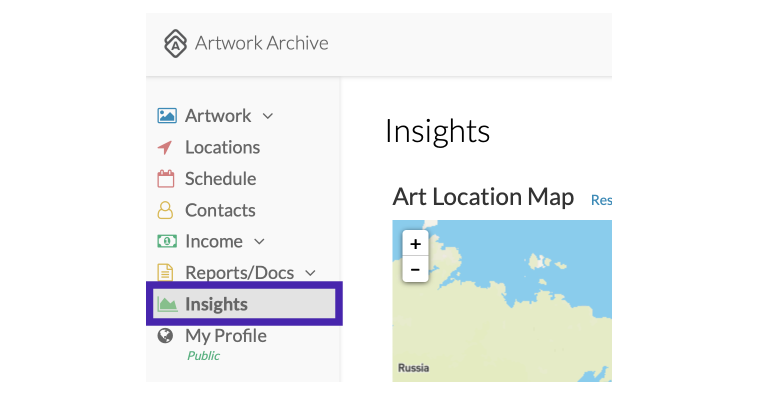Image resolution: width=757 pixels, height=409 pixels.
Task: Click the Artwork picture icon in sidebar
Action: pos(167,116)
